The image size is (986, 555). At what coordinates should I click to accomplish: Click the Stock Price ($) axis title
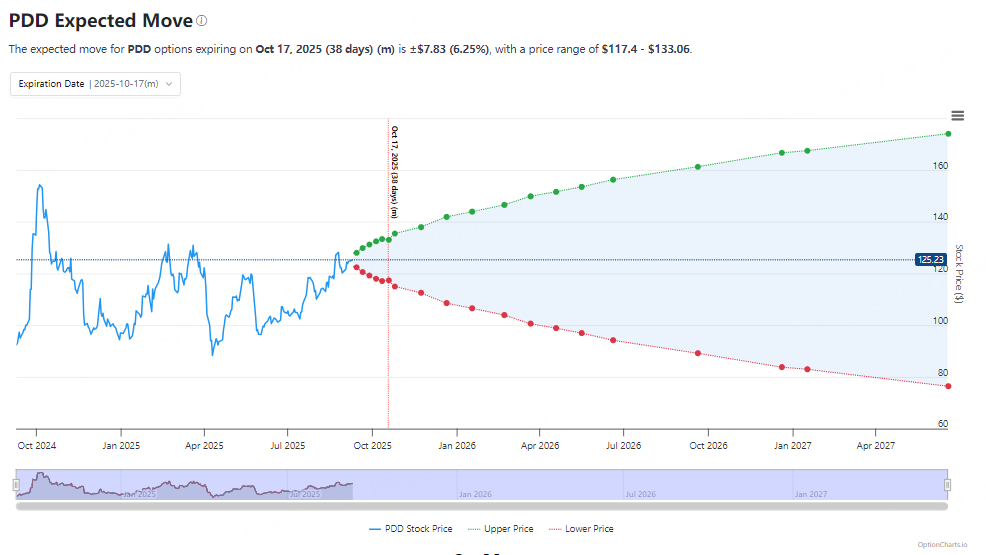coord(959,274)
